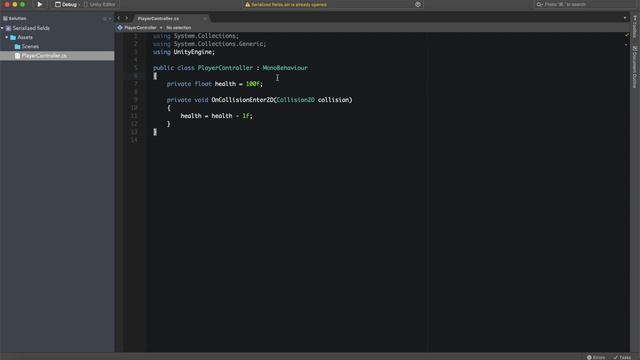The height and width of the screenshot is (360, 640).
Task: Click the PlayerController breadcrumb class icon
Action: click(x=120, y=28)
